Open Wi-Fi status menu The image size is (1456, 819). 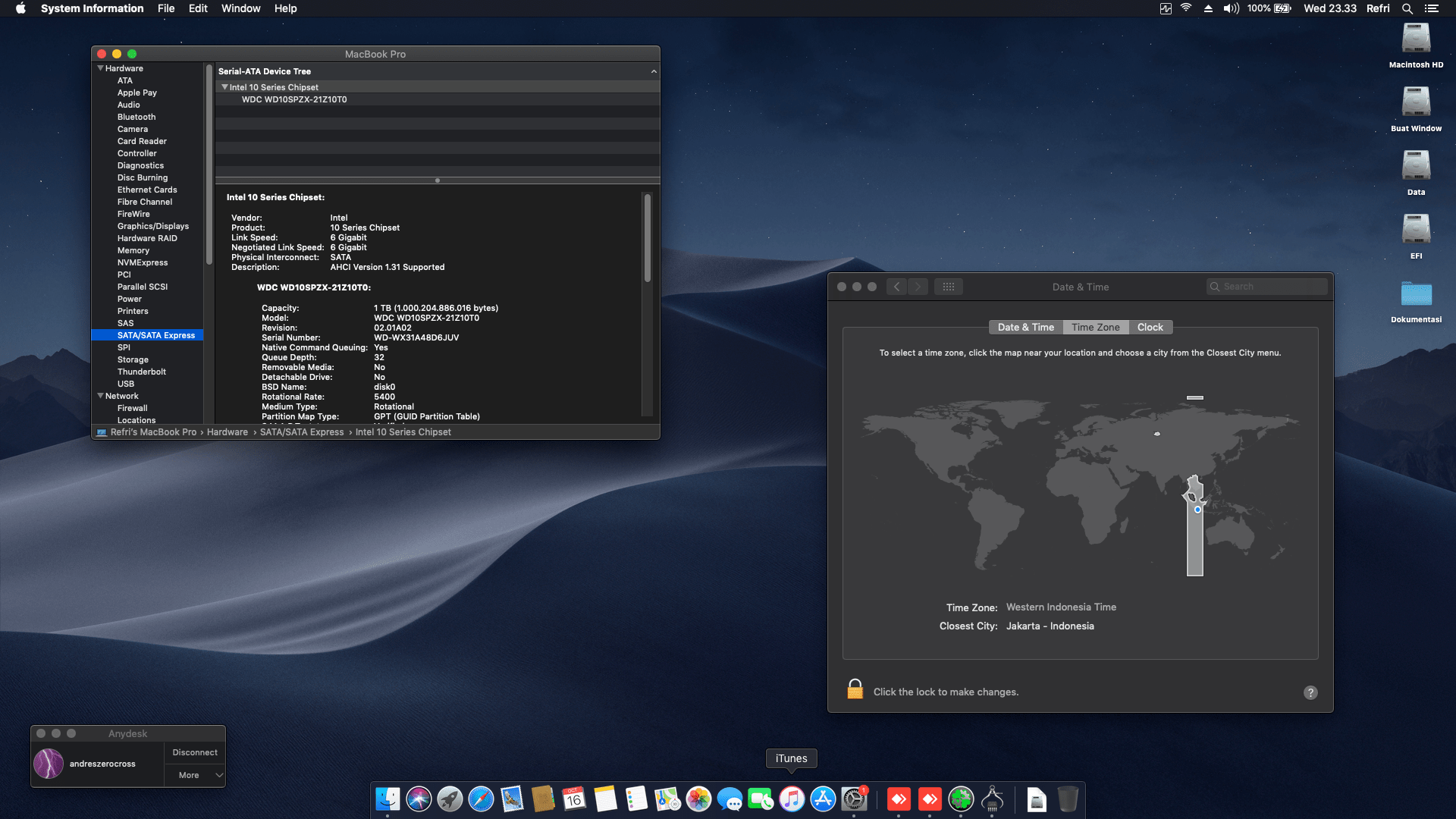pos(1186,8)
